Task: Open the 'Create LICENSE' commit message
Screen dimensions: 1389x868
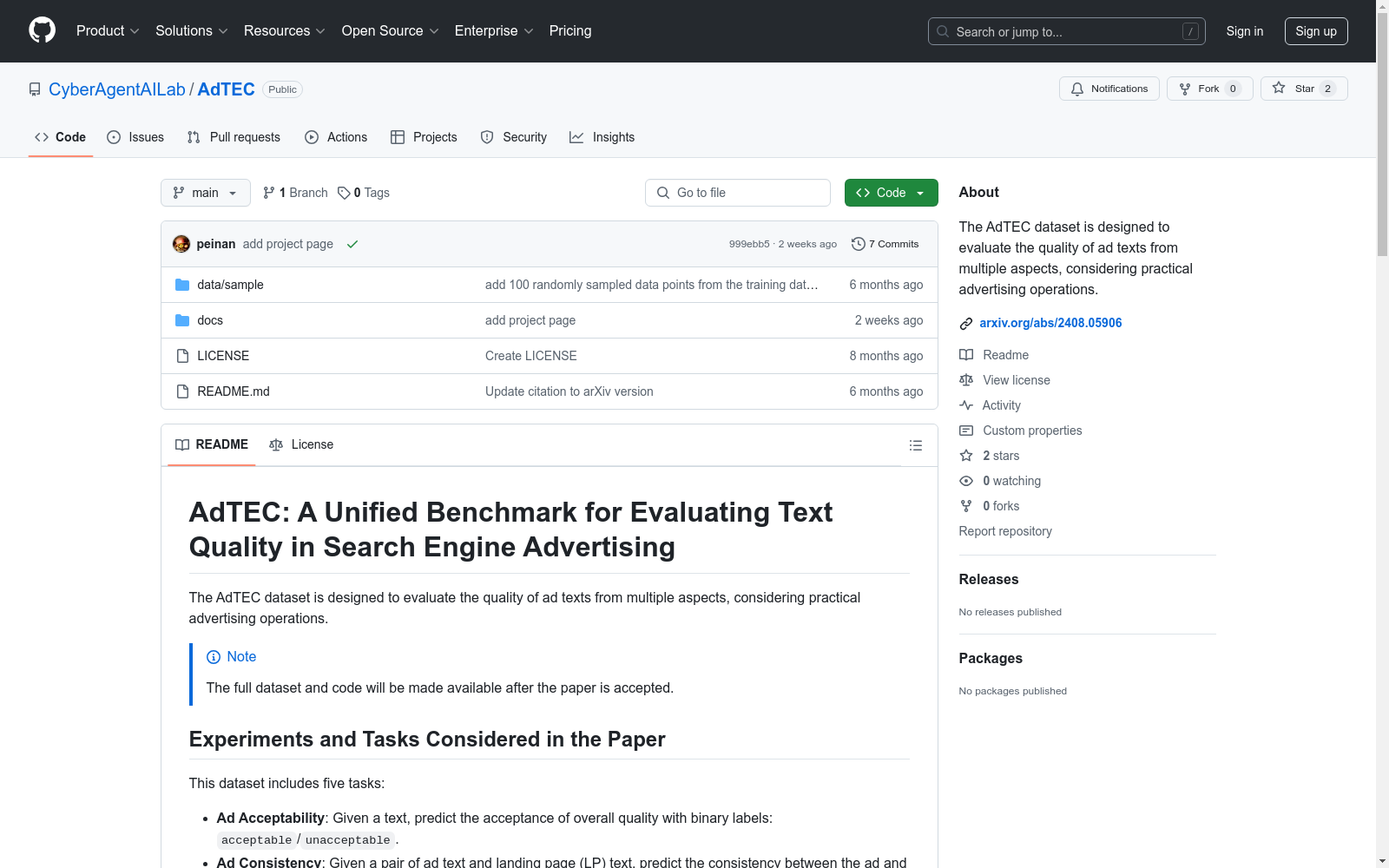Action: pos(531,356)
